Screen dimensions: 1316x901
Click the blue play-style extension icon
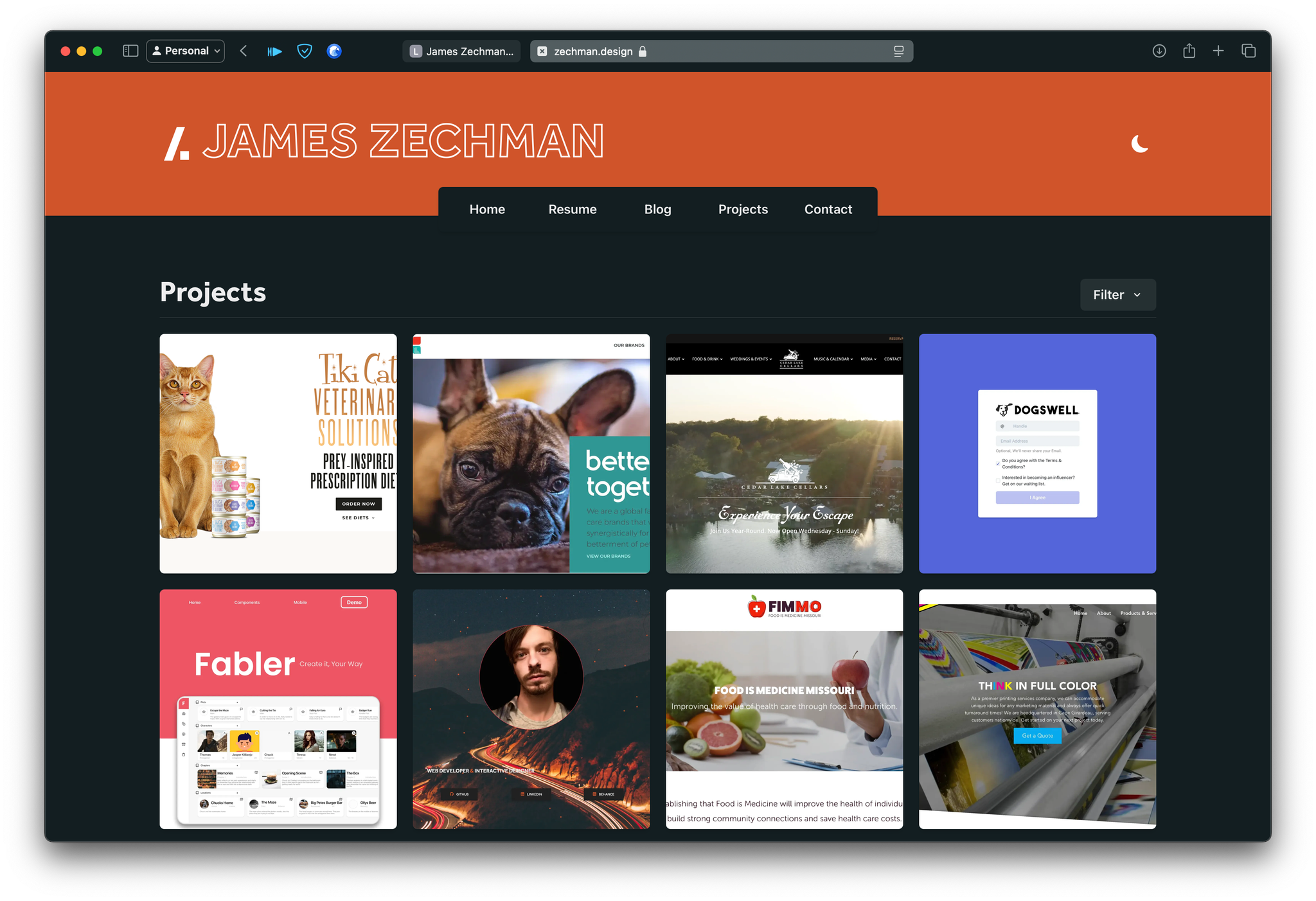click(274, 51)
